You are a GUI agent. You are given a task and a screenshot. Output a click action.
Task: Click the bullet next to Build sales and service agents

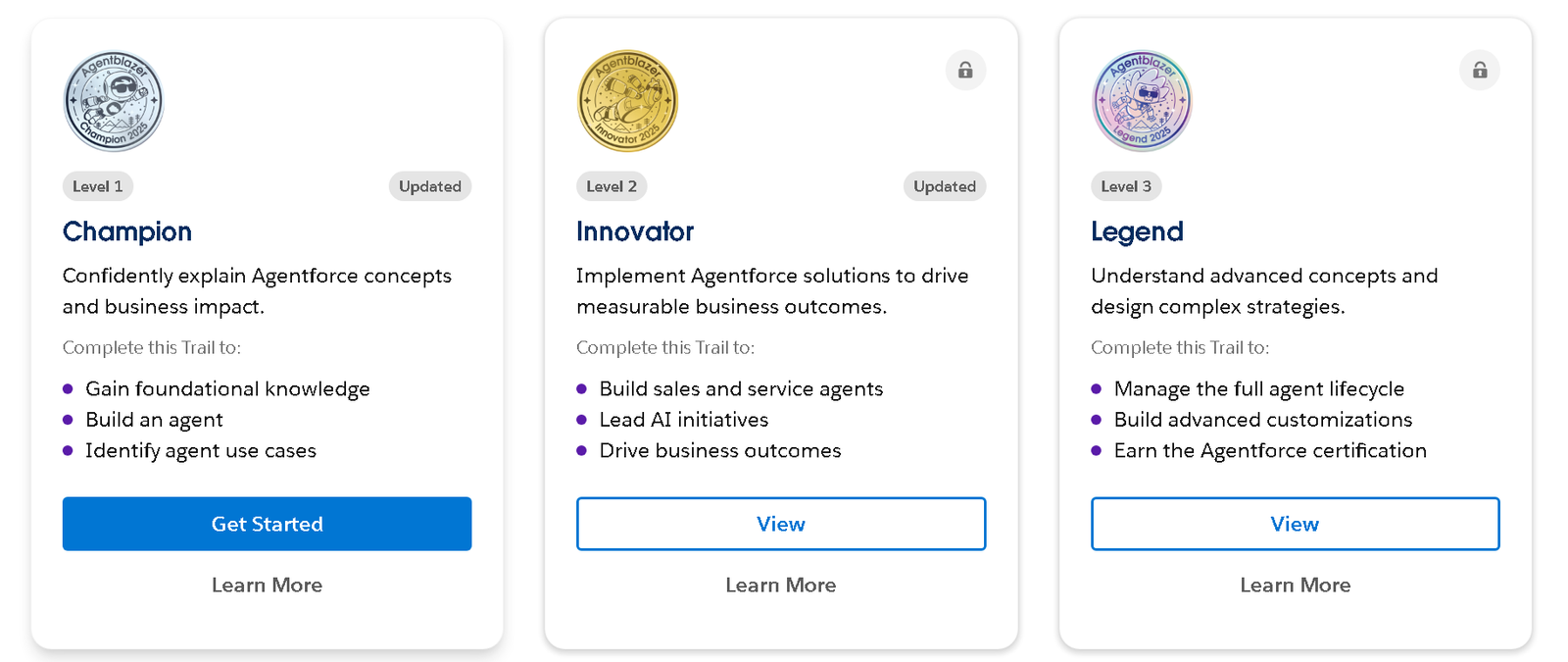pos(582,389)
